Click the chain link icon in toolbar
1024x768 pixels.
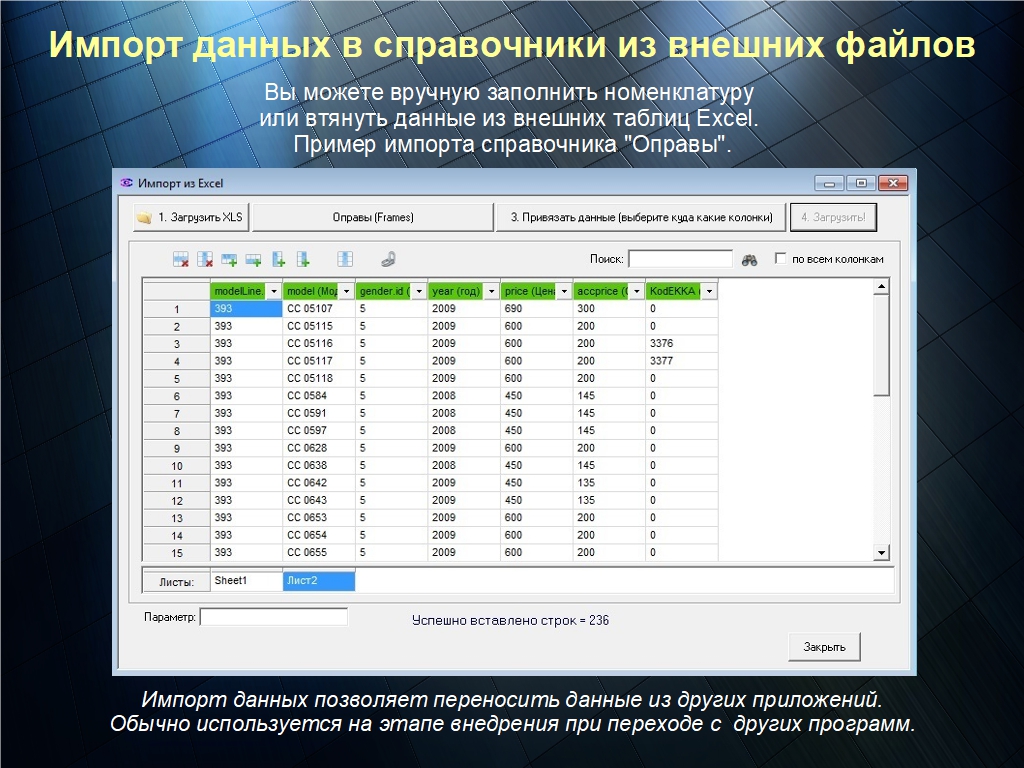click(388, 259)
